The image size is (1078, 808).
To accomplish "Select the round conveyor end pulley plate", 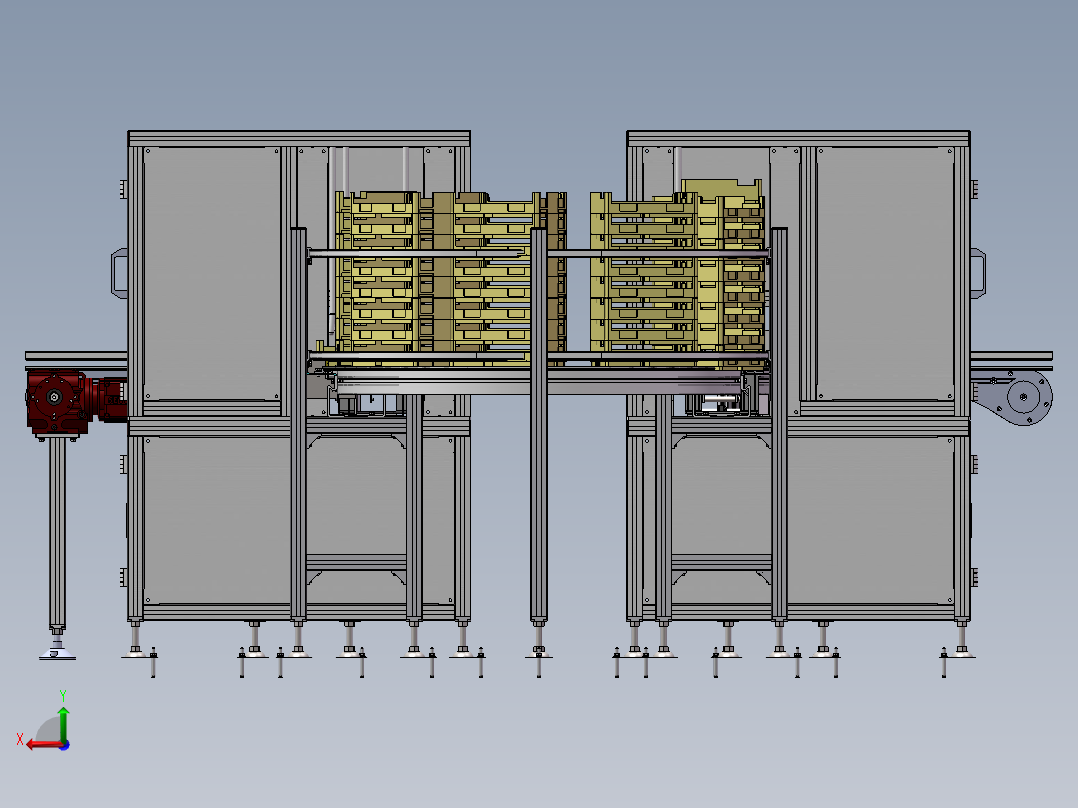I will coord(1024,397).
